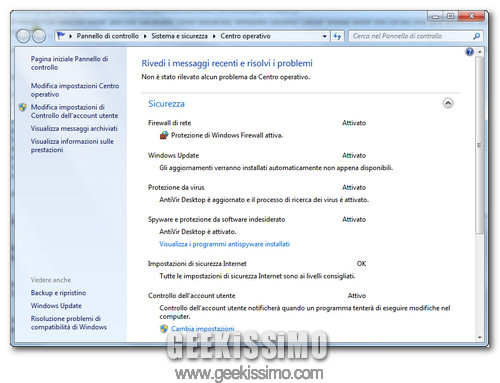Viewport: 500px width, 383px height.
Task: Expand arrow after Pannello di controllo breadcrumb
Action: point(145,36)
